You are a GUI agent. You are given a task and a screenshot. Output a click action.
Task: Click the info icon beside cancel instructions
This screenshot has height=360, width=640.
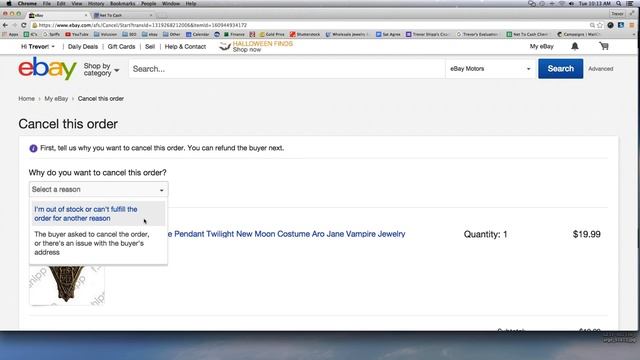pos(33,148)
